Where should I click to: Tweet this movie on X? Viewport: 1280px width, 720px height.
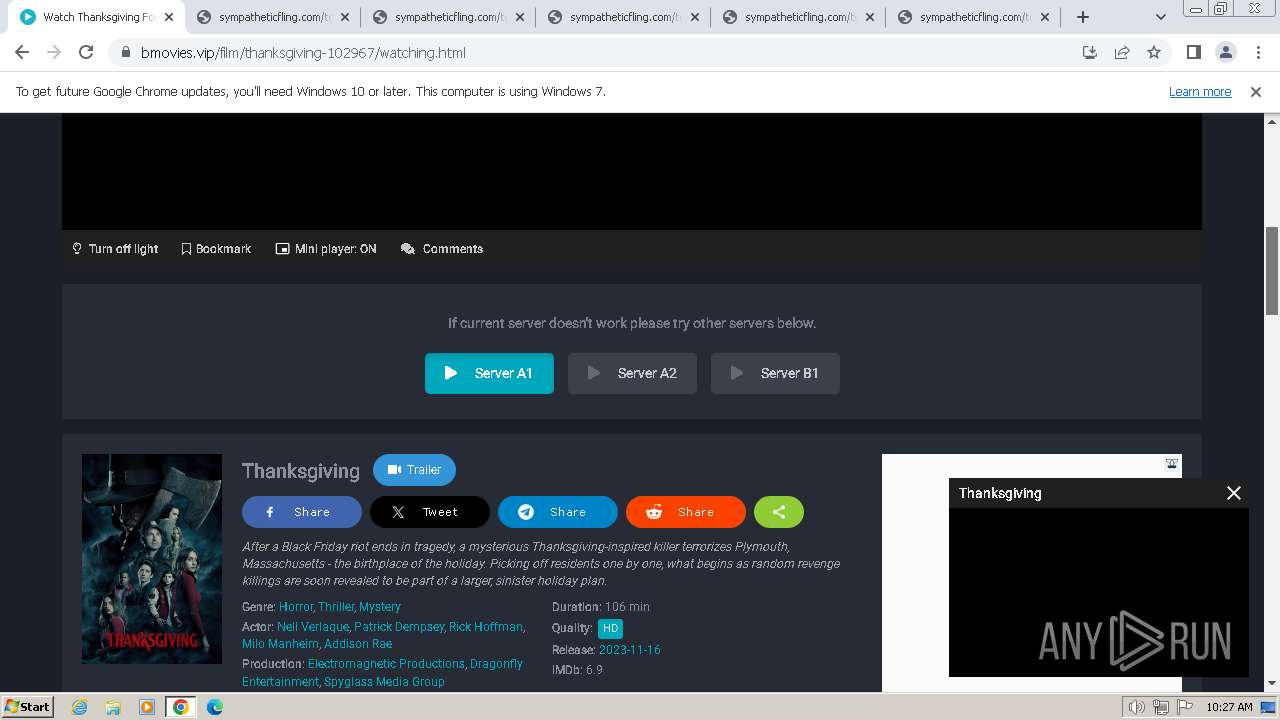point(430,512)
